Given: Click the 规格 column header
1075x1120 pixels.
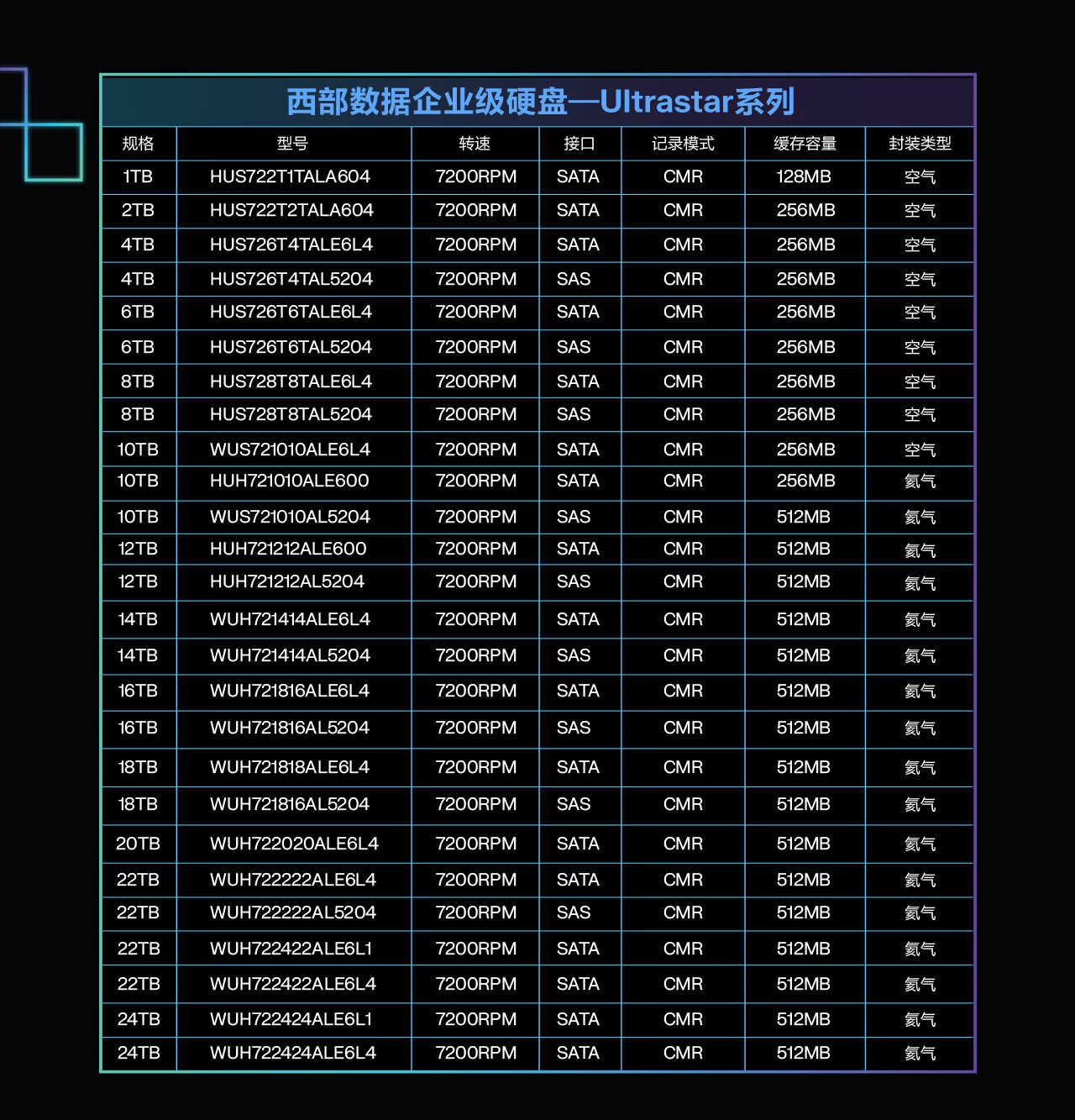Looking at the screenshot, I should click(x=138, y=144).
